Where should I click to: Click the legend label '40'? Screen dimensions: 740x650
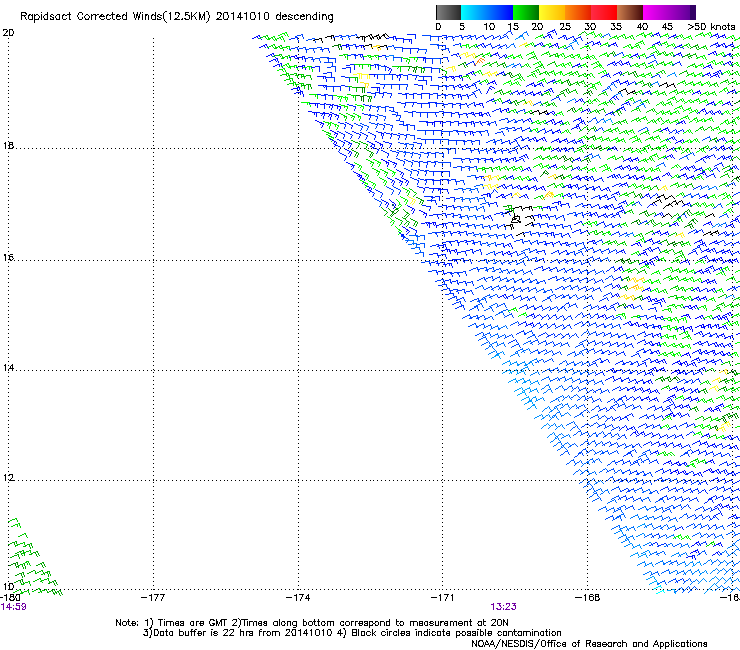(642, 27)
